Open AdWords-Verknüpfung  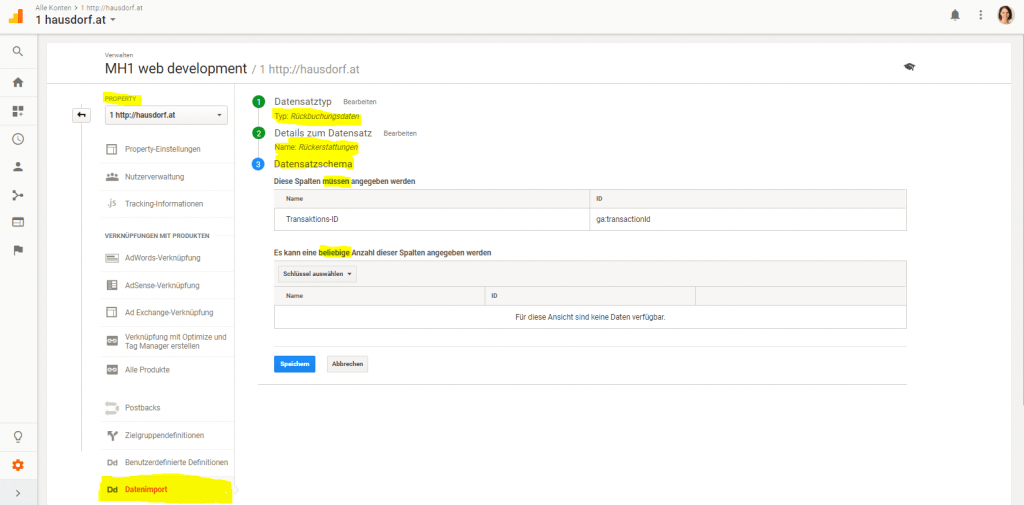click(x=163, y=257)
